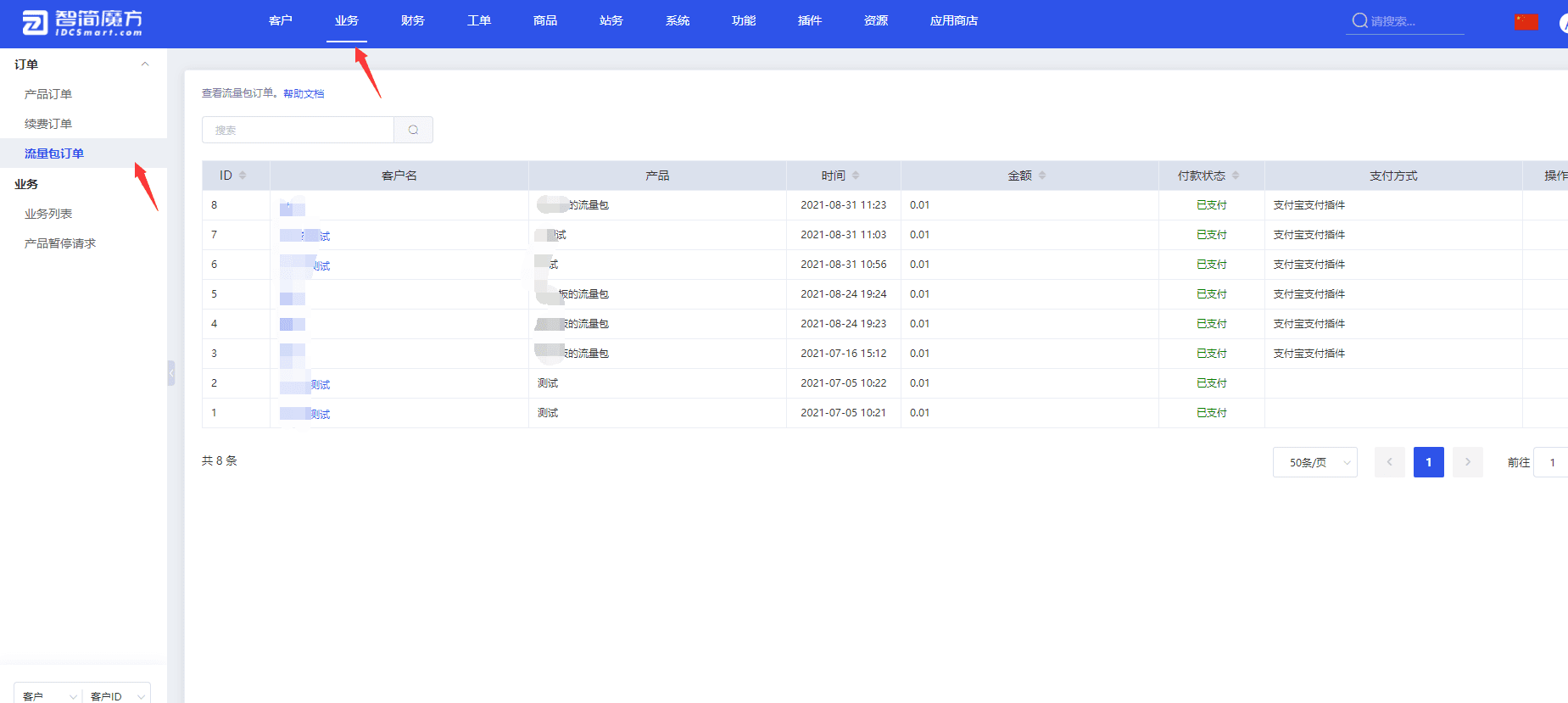Sort table by ID column
The image size is (1568, 703).
pos(243,176)
